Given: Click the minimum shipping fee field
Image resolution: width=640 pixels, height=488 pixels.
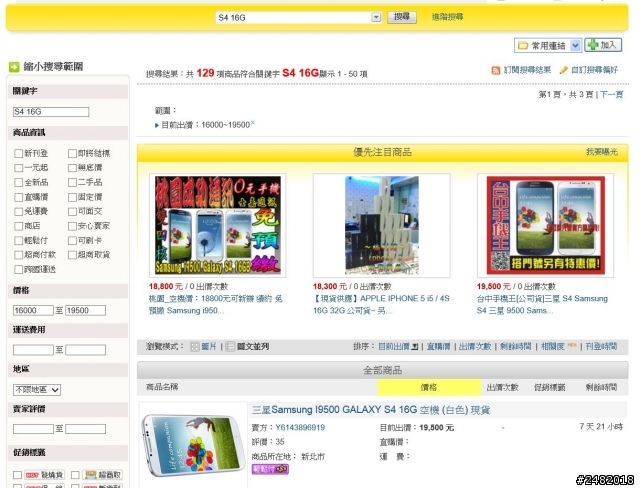Looking at the screenshot, I should click(33, 350).
